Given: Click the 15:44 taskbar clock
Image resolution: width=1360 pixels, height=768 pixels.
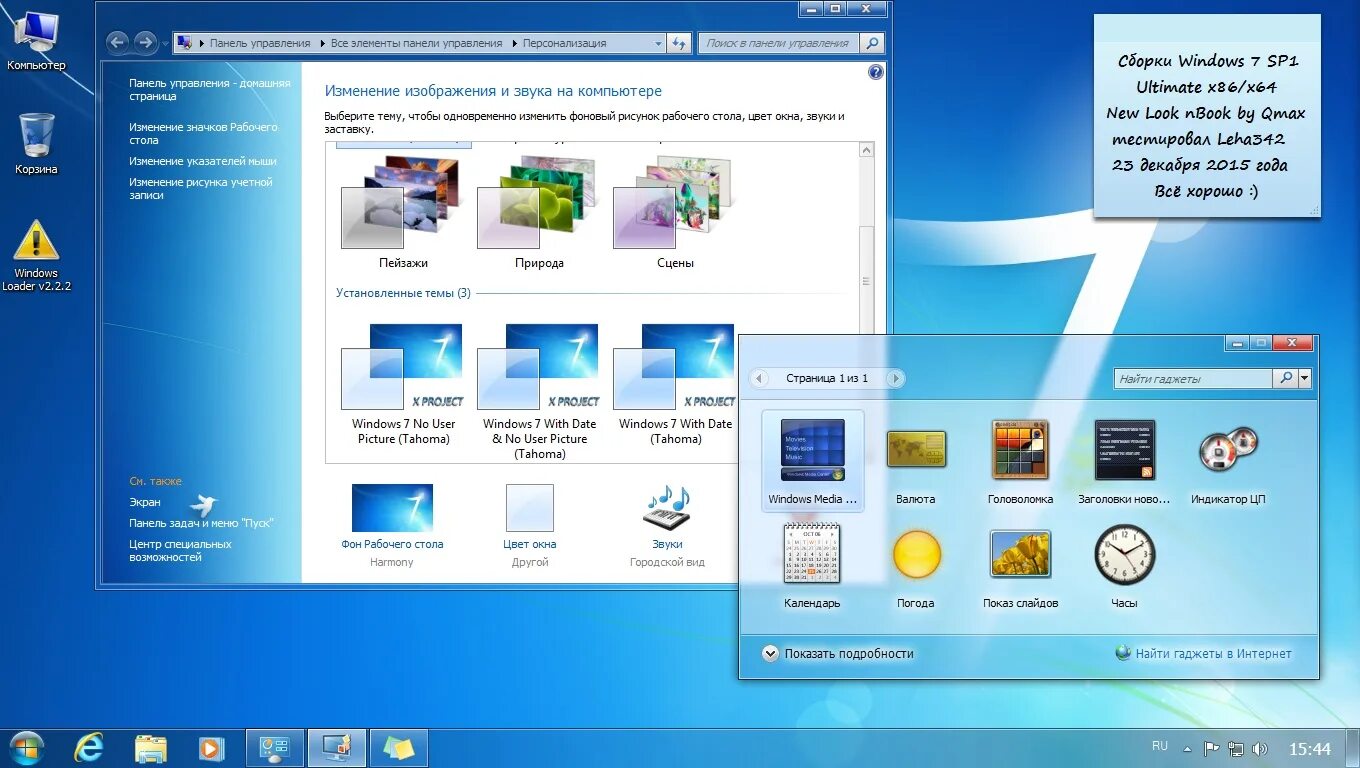Looking at the screenshot, I should (1309, 748).
